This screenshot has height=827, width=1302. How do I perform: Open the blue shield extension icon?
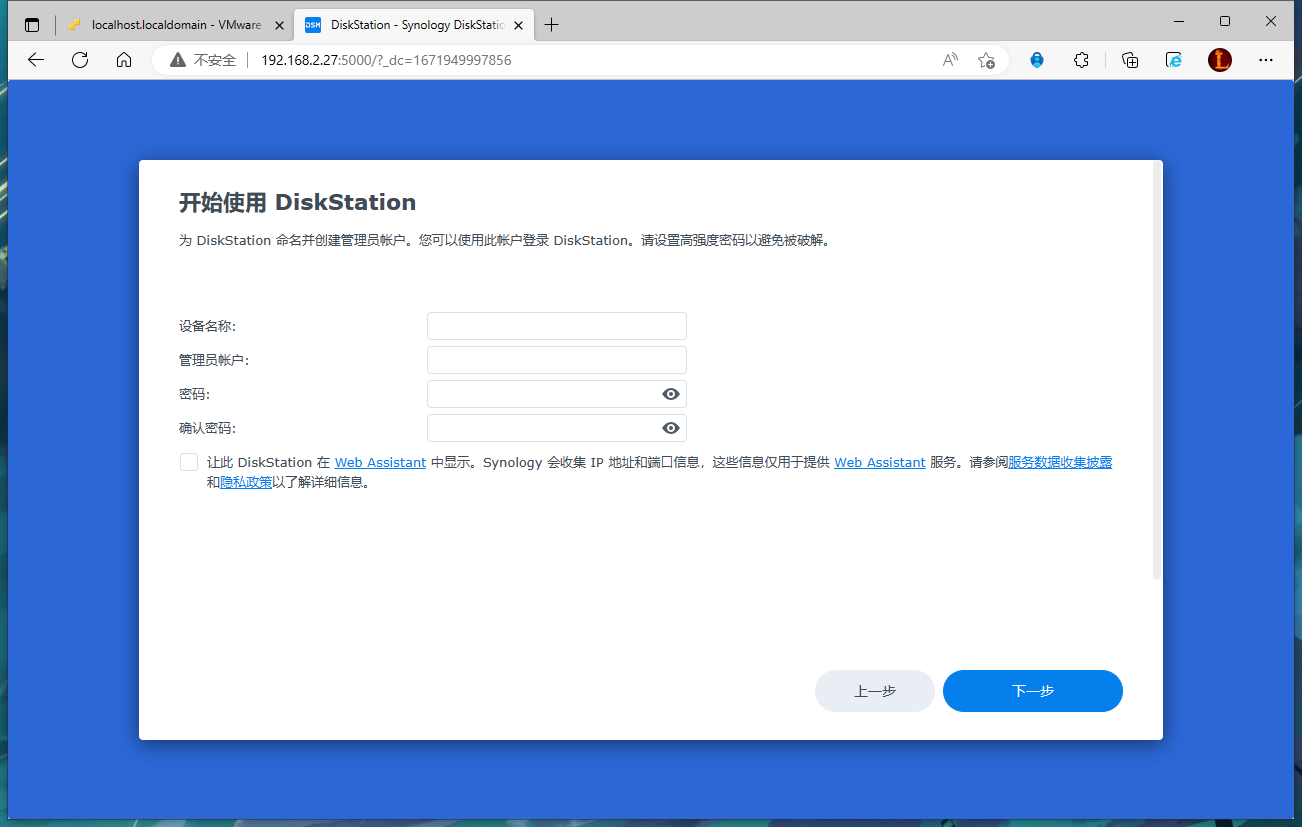(1037, 60)
